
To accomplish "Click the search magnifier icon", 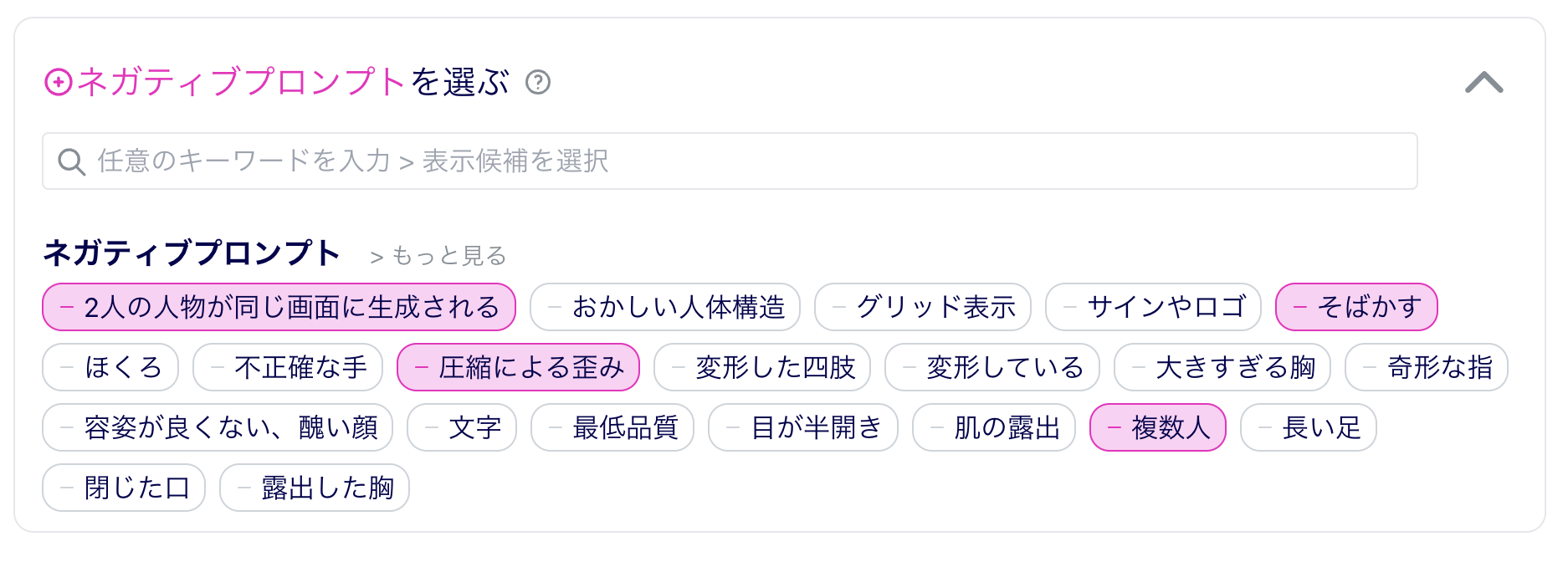I will (x=71, y=161).
